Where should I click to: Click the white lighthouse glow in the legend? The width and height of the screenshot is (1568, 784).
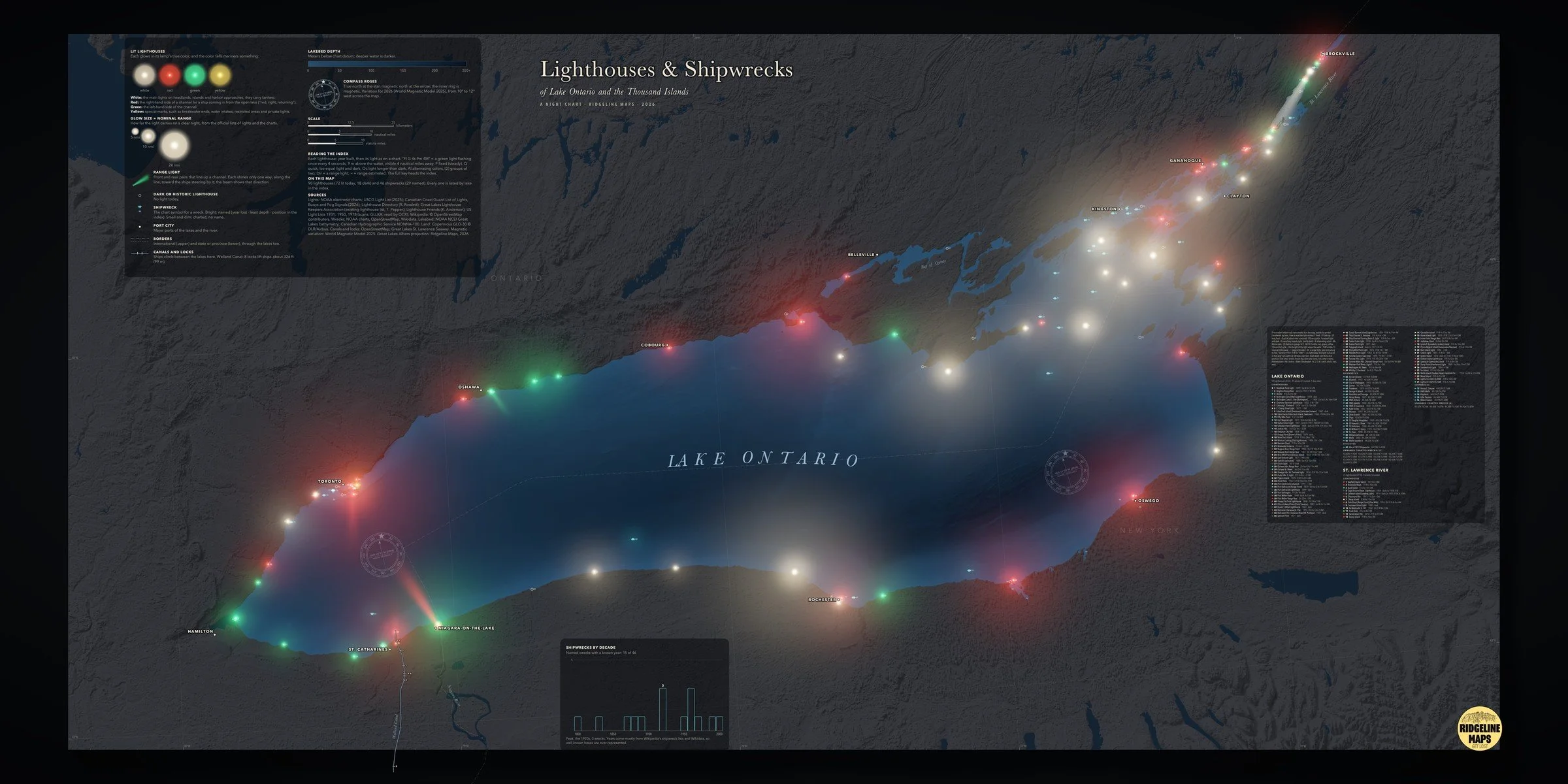pyautogui.click(x=144, y=74)
